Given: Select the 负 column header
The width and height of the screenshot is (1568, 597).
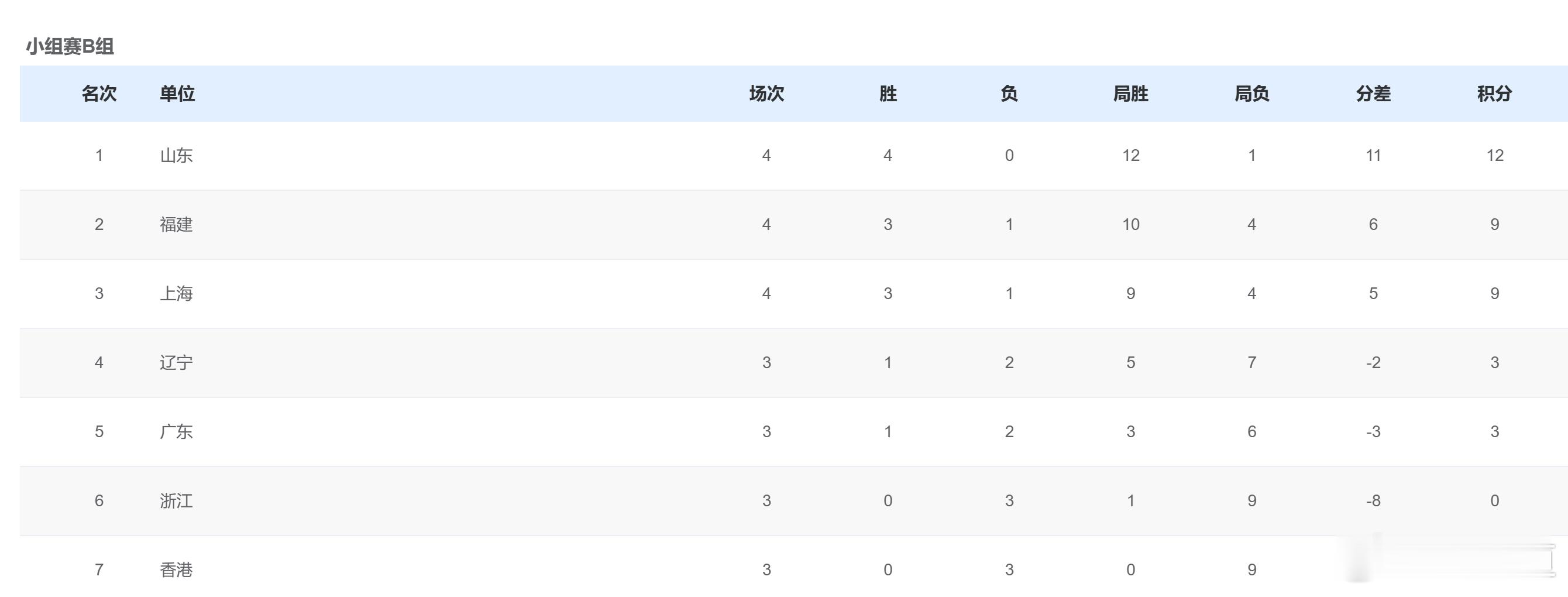Looking at the screenshot, I should click(x=1009, y=94).
